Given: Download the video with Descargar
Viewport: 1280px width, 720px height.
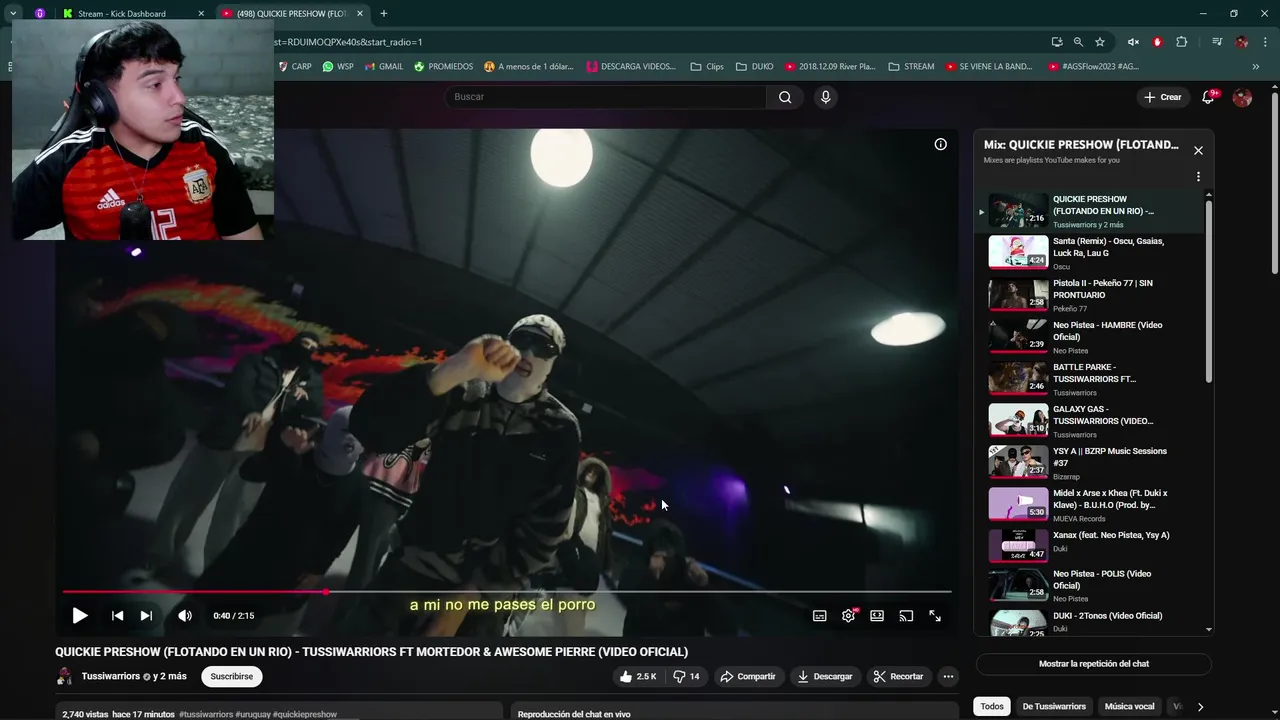Looking at the screenshot, I should point(825,677).
